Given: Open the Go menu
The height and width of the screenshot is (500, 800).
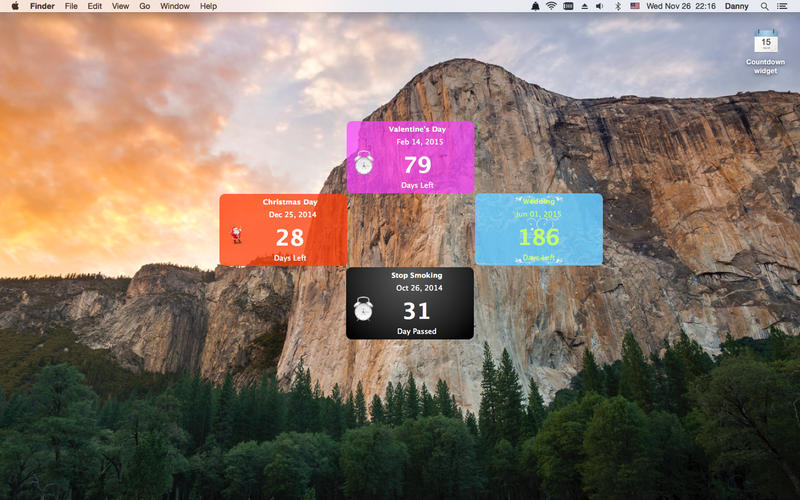Looking at the screenshot, I should 145,6.
